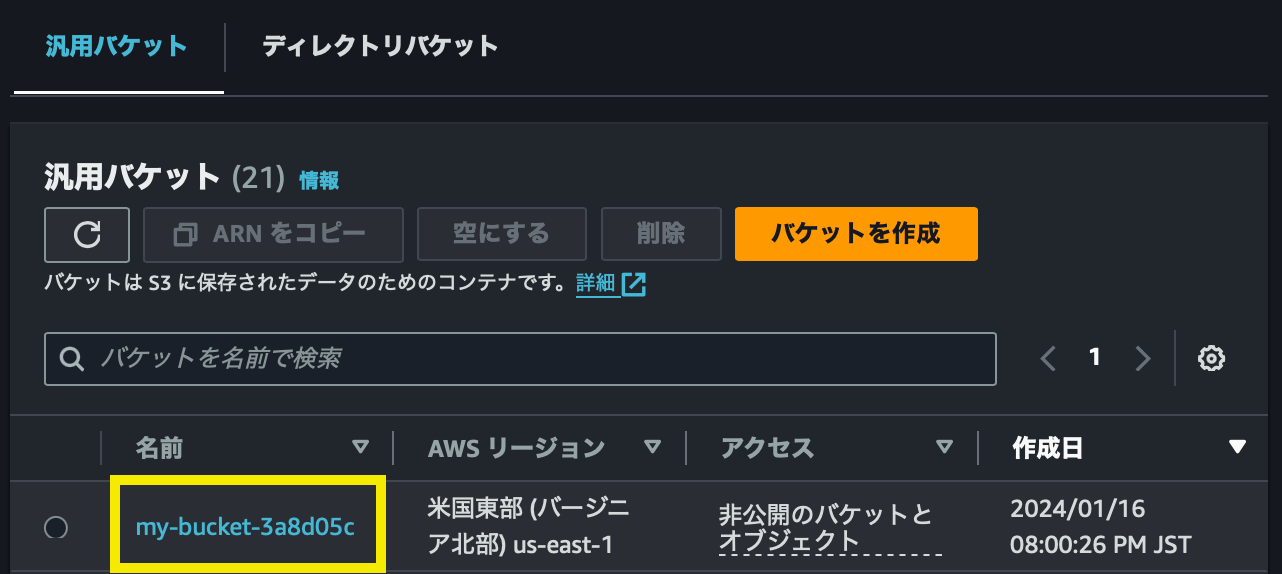Open table preferences gear icon
Screen dimensions: 1282x574
(x=1212, y=358)
